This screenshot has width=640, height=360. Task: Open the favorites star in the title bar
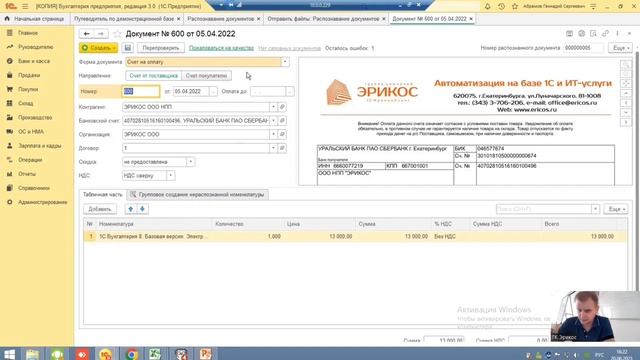(515, 6)
